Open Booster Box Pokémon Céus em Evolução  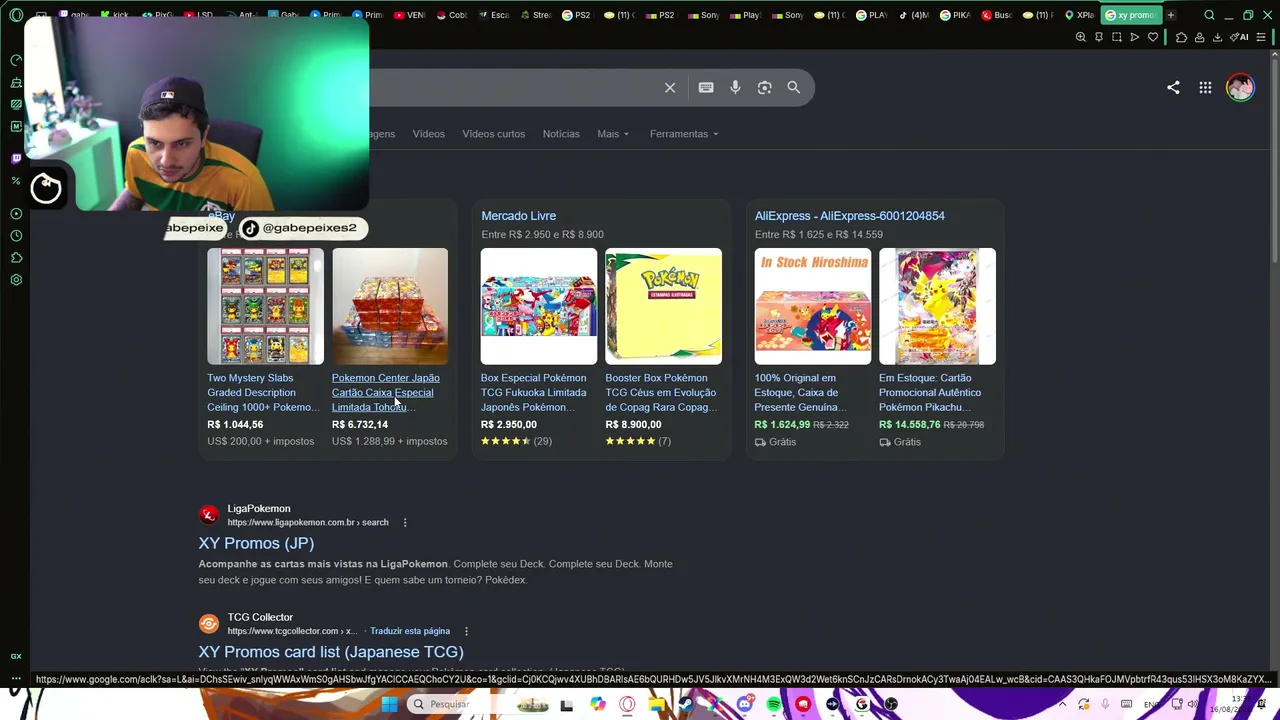(660, 392)
